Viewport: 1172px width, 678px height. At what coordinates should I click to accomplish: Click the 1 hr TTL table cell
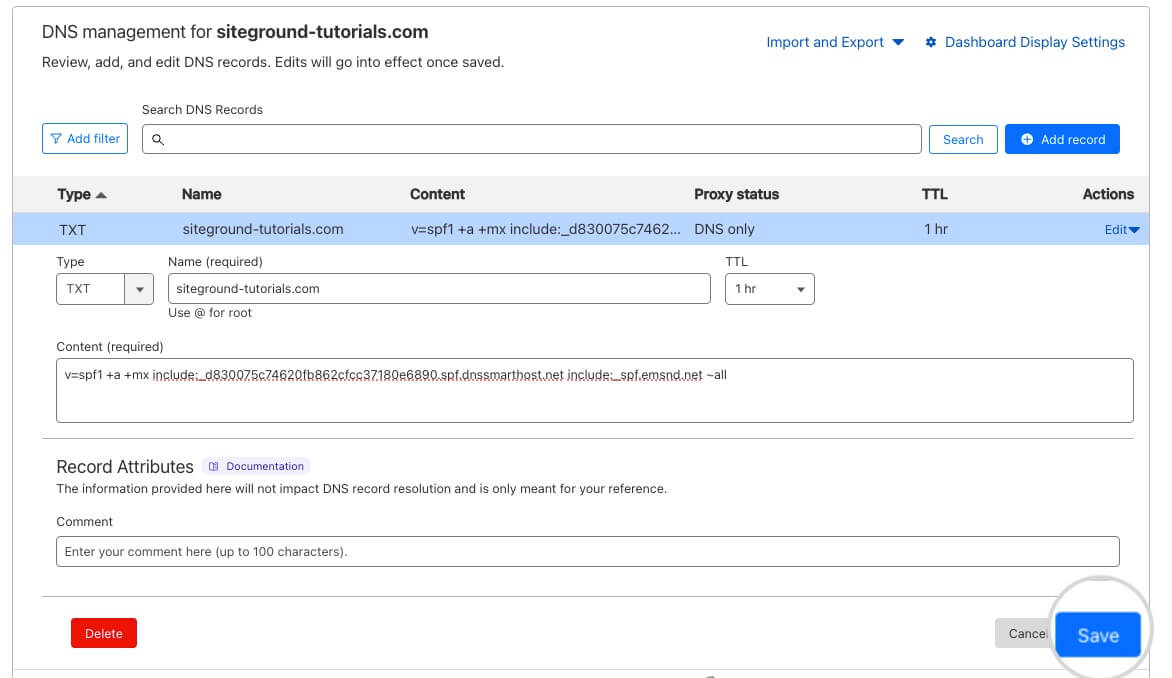point(936,229)
